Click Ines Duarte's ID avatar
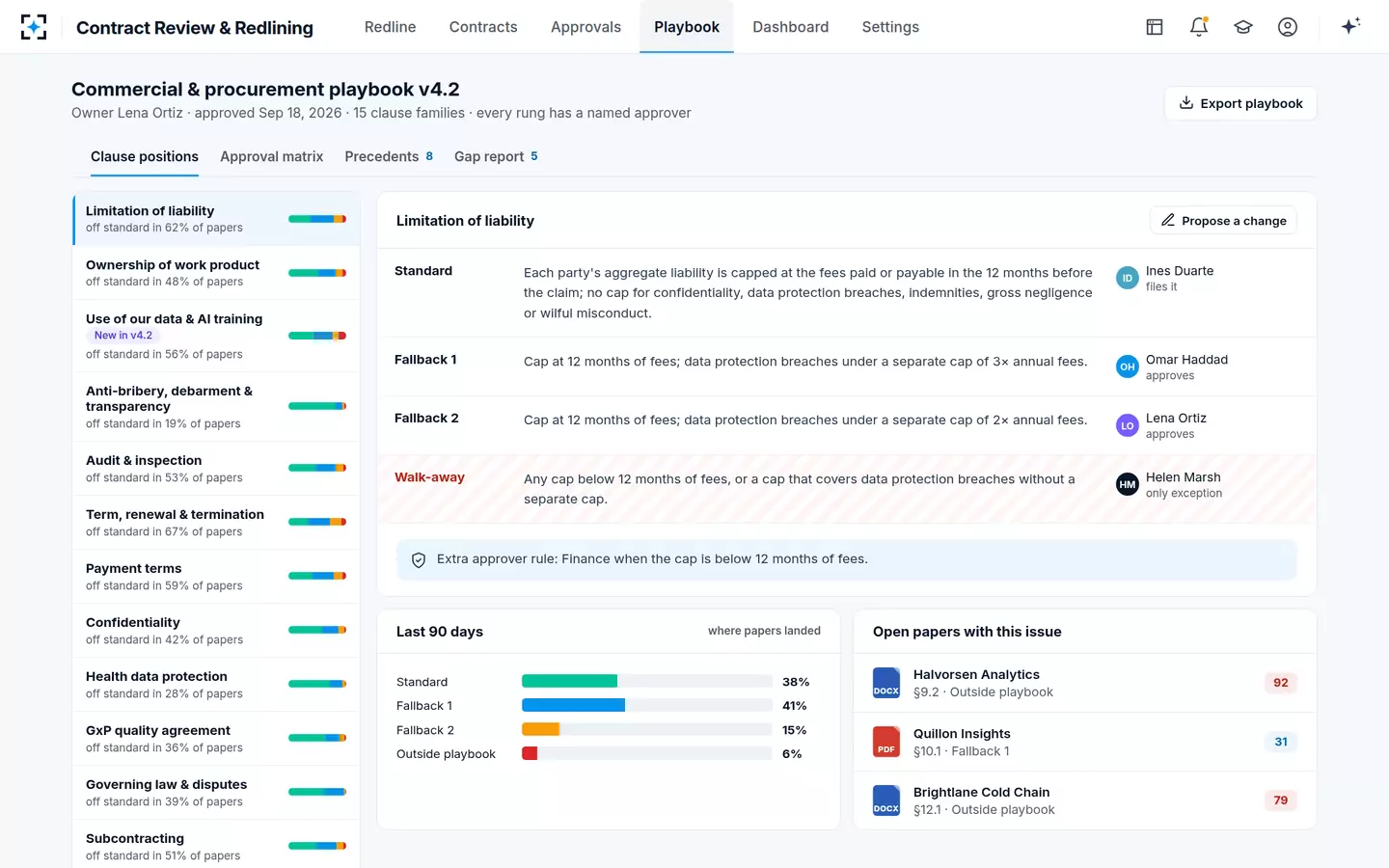This screenshot has width=1389, height=868. point(1128,278)
